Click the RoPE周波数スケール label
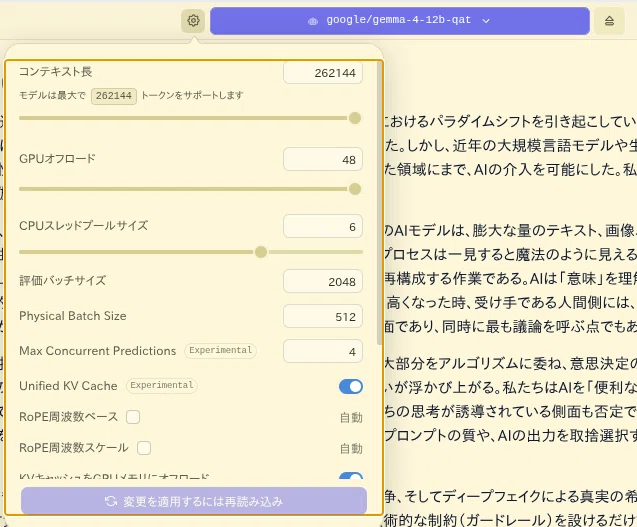 pyautogui.click(x=74, y=448)
